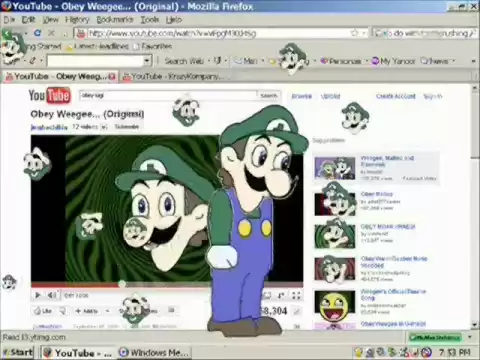Click the flag icon under video
This screenshot has width=480, height=360.
coord(171,310)
